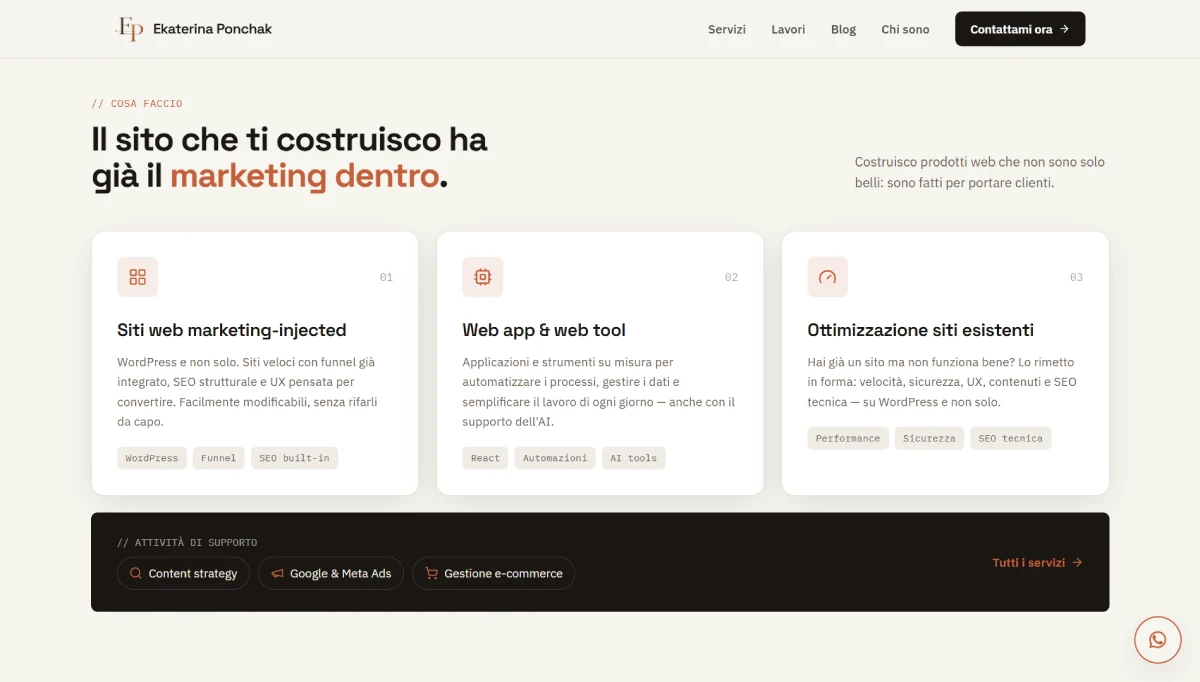This screenshot has height=682, width=1200.
Task: Select the Gestione e-commerce pill
Action: 494,573
